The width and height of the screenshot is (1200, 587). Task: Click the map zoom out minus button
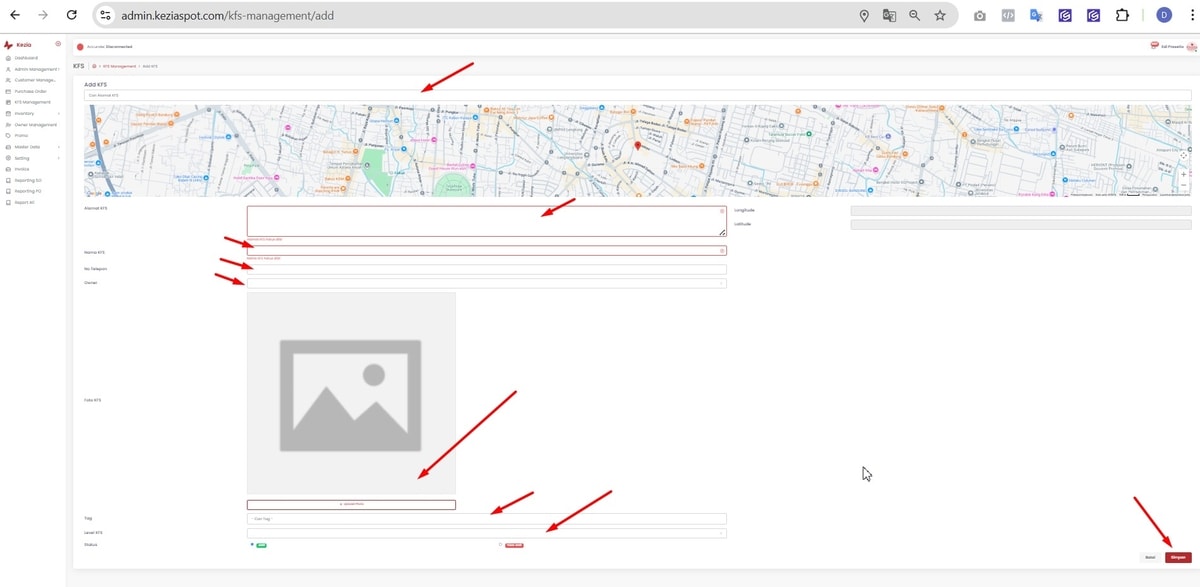pyautogui.click(x=1184, y=185)
